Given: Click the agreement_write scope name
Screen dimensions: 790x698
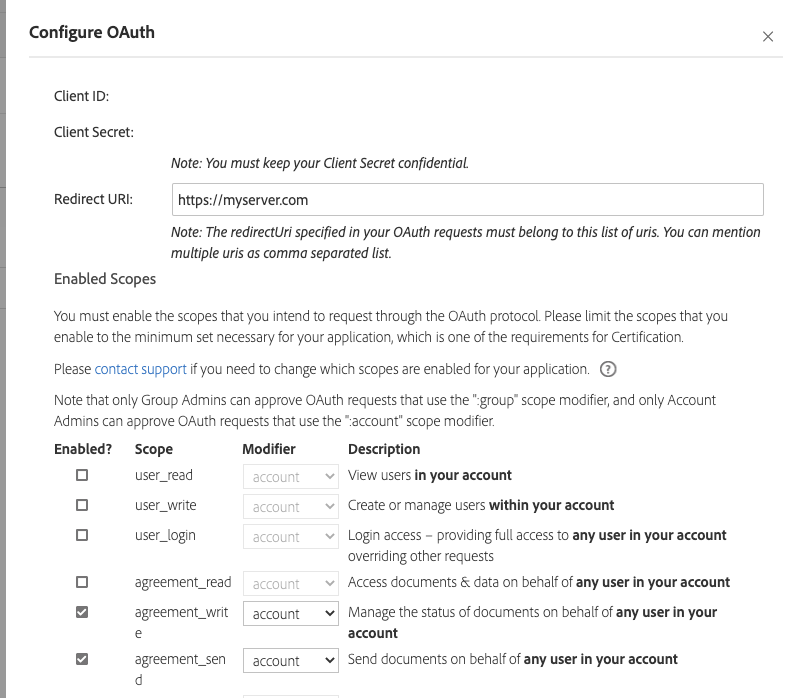Looking at the screenshot, I should [181, 622].
